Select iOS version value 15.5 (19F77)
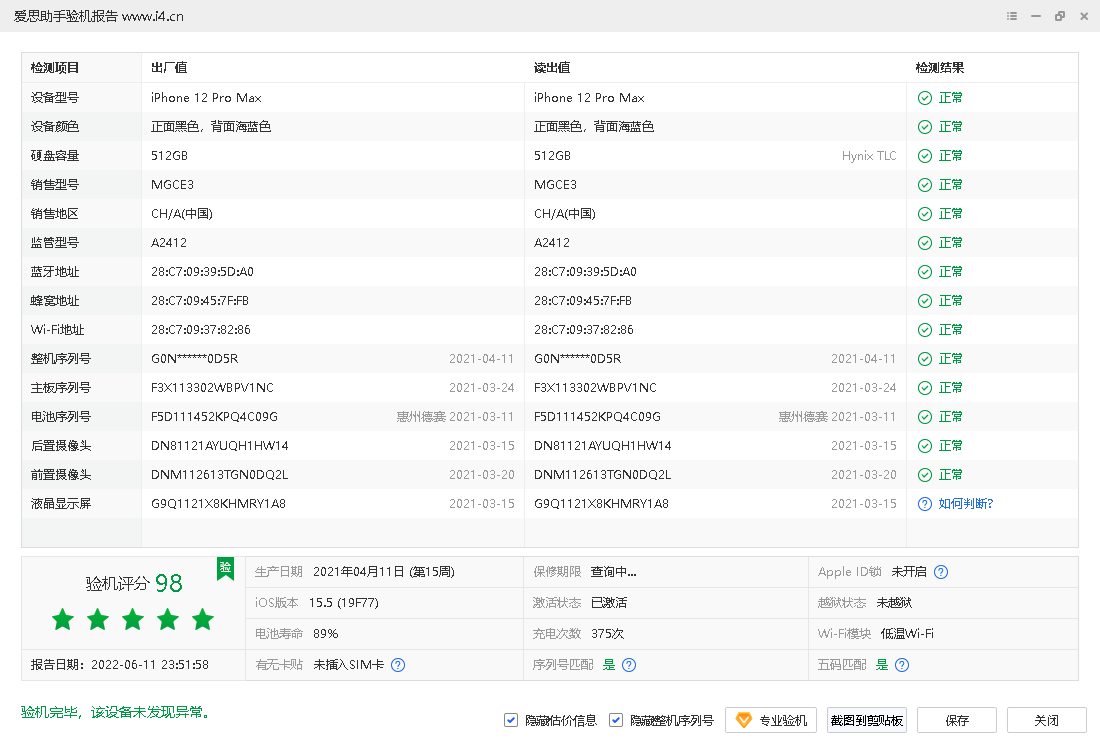 (344, 603)
